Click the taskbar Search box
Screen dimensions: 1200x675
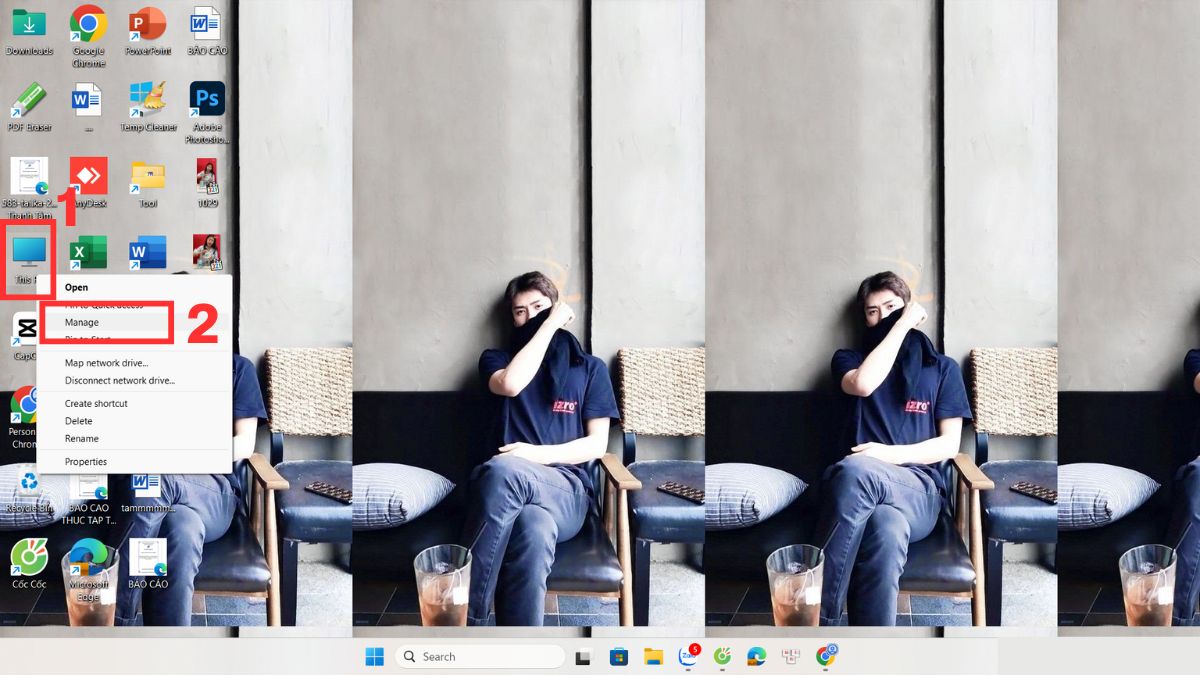point(480,657)
